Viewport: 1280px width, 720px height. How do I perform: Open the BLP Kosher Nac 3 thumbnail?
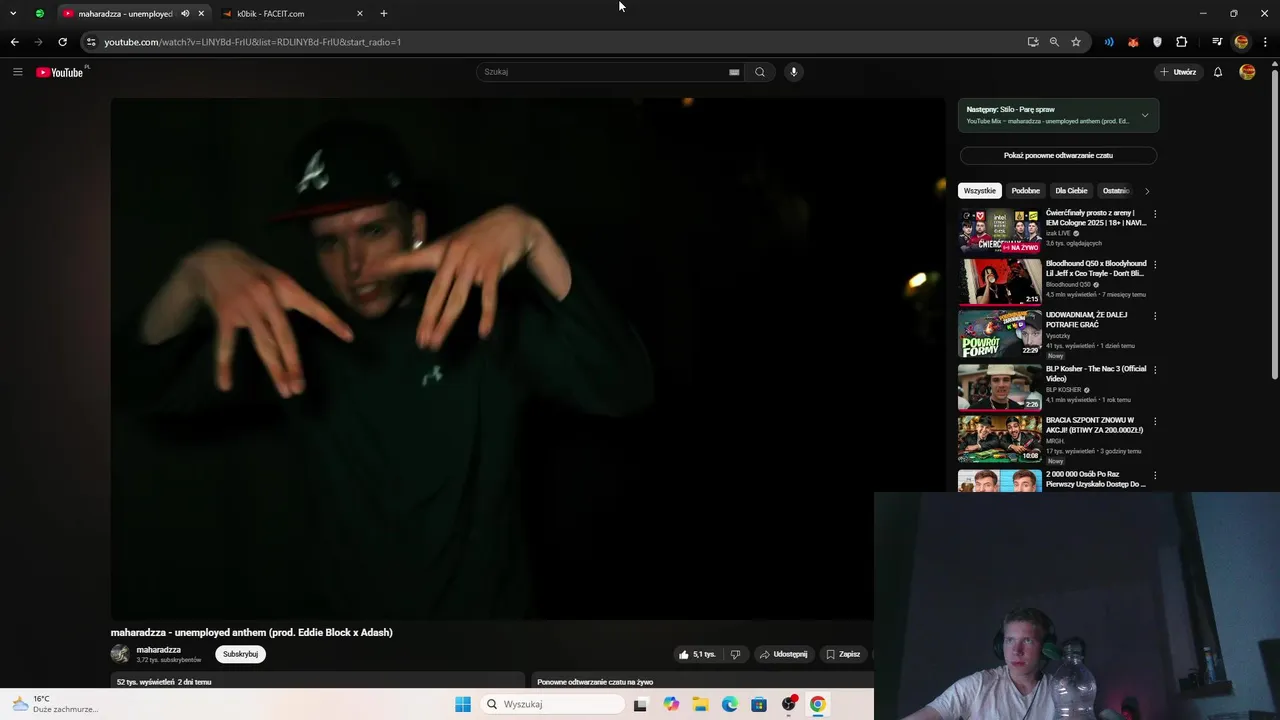1000,387
